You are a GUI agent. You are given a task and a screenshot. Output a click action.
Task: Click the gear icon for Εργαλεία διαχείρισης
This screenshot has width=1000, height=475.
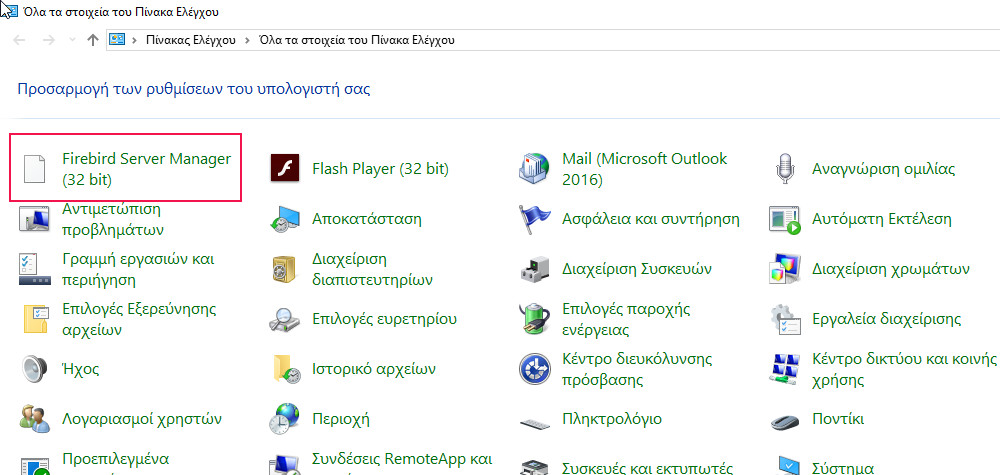pyautogui.click(x=785, y=320)
